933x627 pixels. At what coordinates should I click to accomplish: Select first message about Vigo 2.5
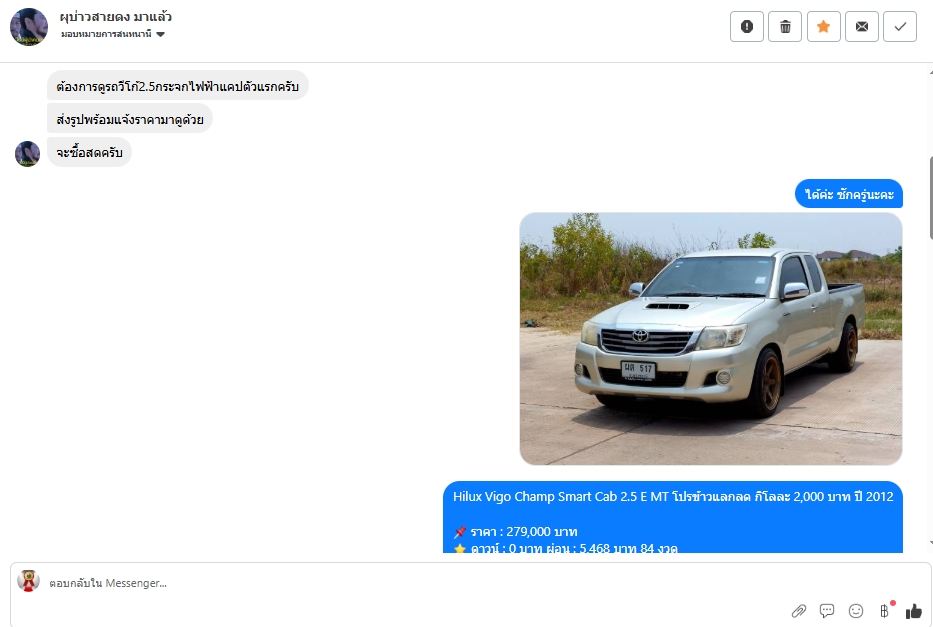[177, 86]
